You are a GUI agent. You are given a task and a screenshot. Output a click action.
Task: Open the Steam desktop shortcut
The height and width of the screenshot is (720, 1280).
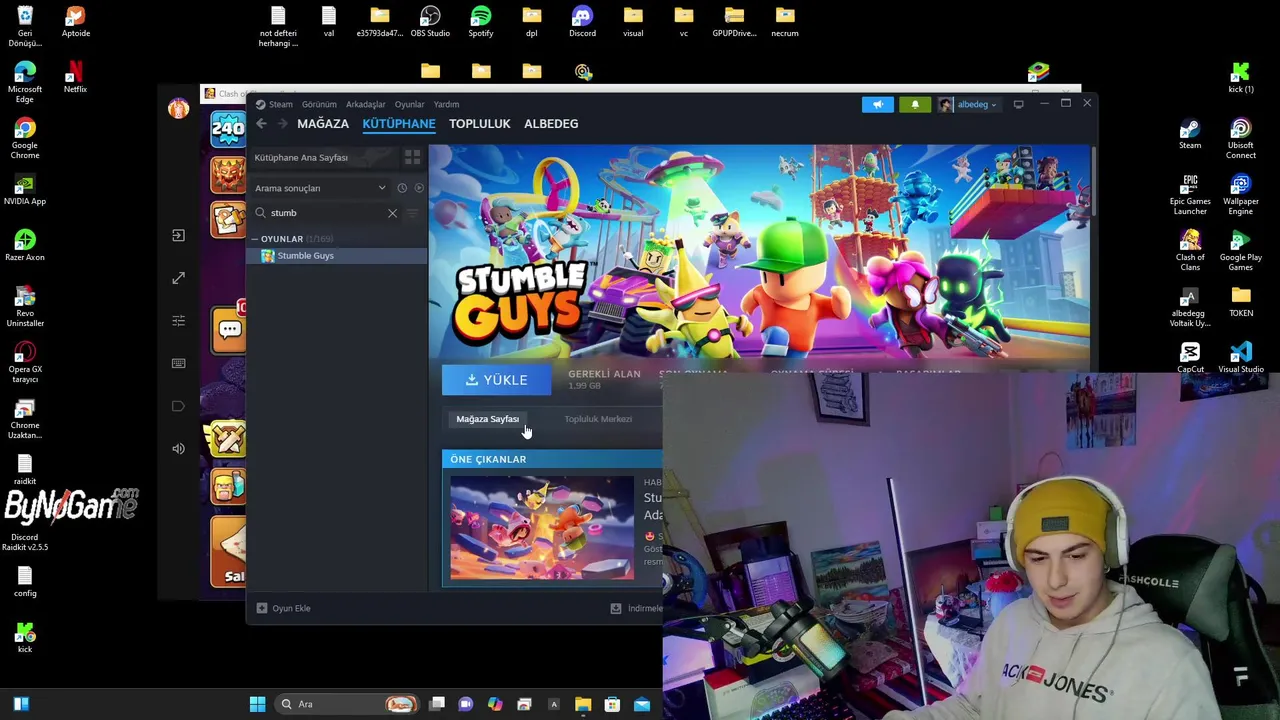(1190, 134)
